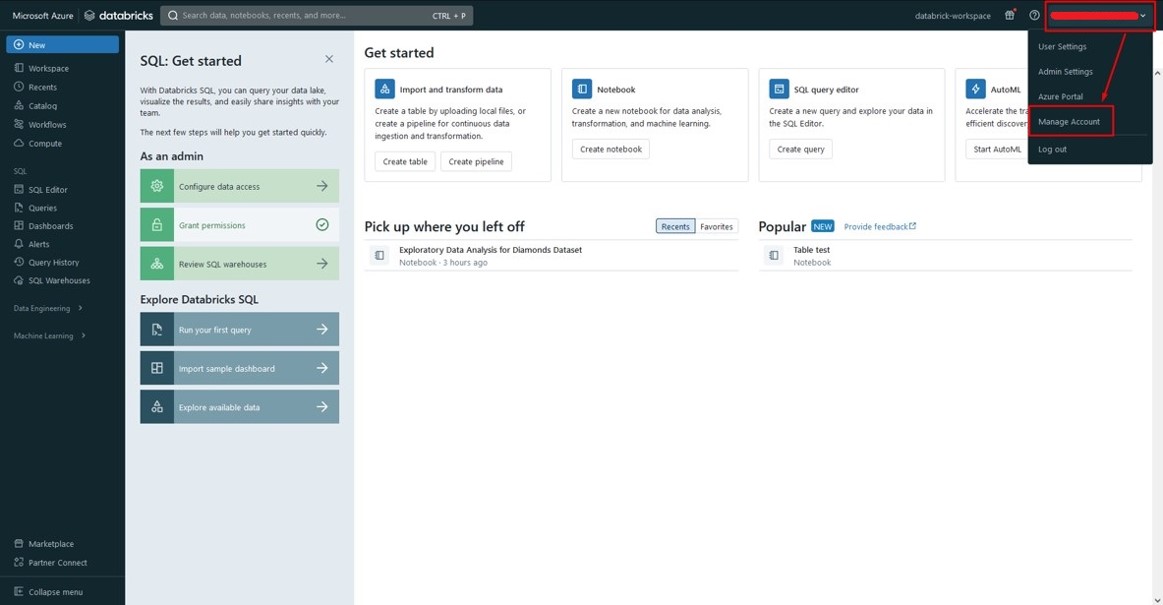Open the Provide feedback link

click(x=880, y=227)
